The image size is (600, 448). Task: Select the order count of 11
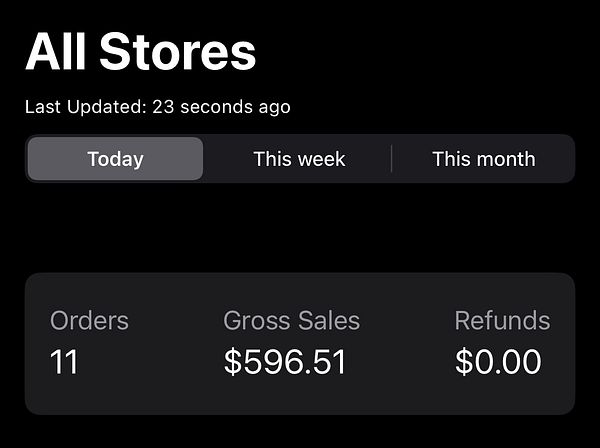(64, 362)
